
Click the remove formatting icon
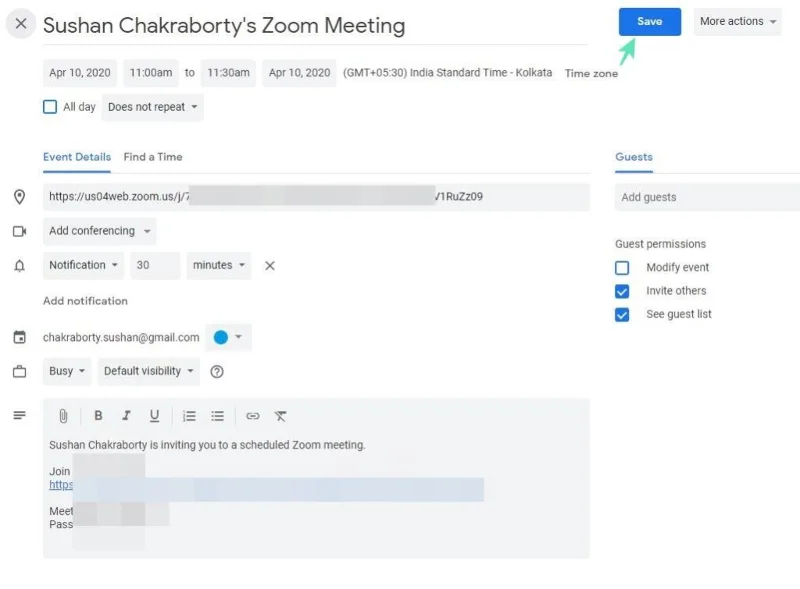pos(281,416)
